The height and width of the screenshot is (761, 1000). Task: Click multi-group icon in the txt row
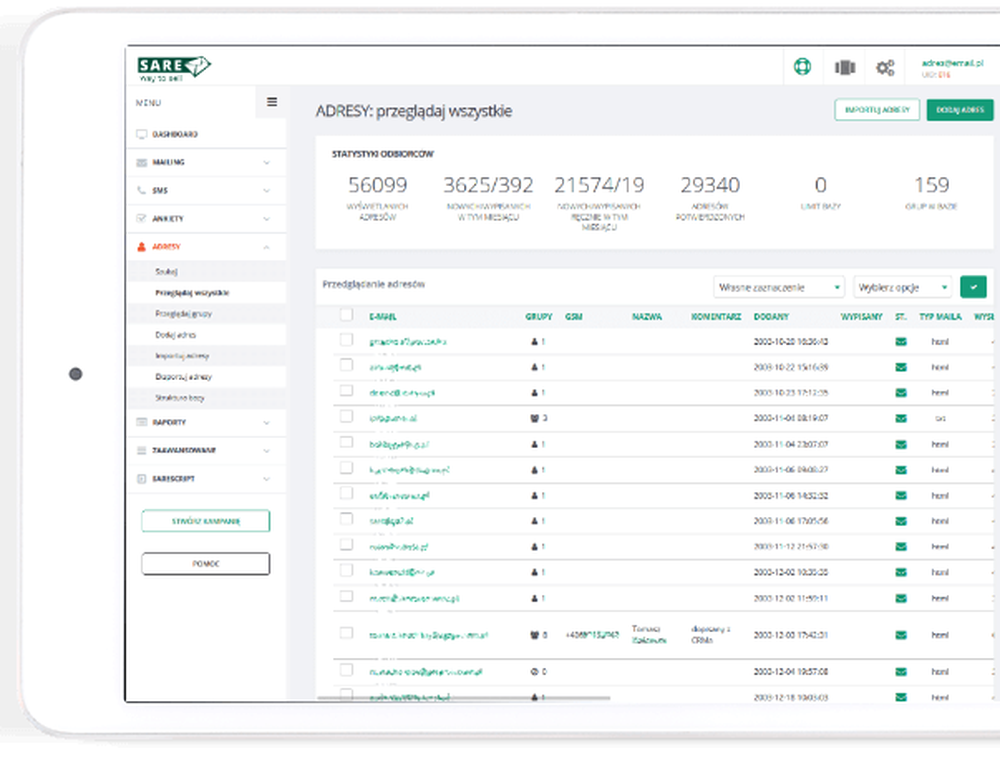[534, 418]
